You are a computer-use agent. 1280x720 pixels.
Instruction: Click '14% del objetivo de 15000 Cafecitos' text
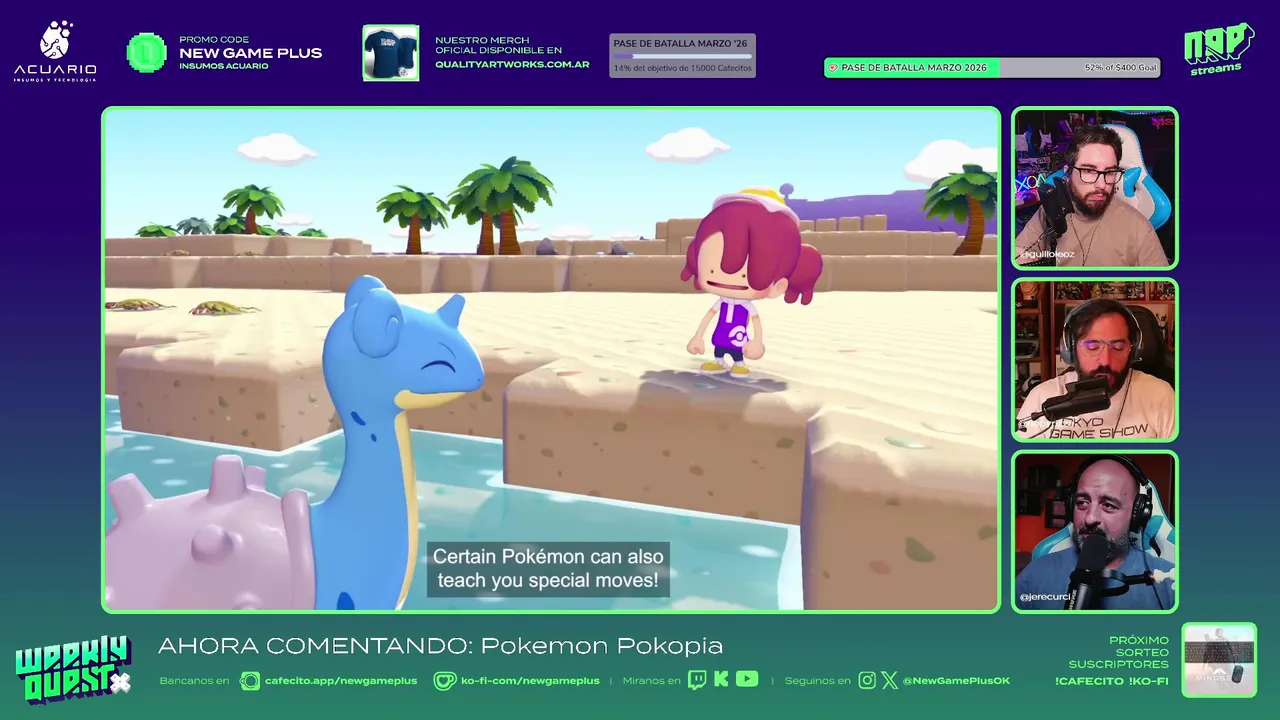(x=683, y=68)
